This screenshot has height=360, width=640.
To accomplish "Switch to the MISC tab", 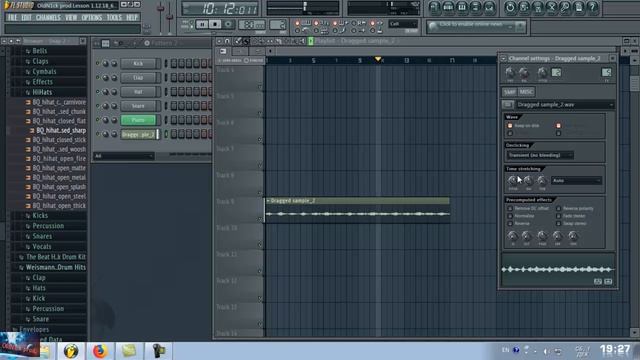I will pyautogui.click(x=526, y=92).
